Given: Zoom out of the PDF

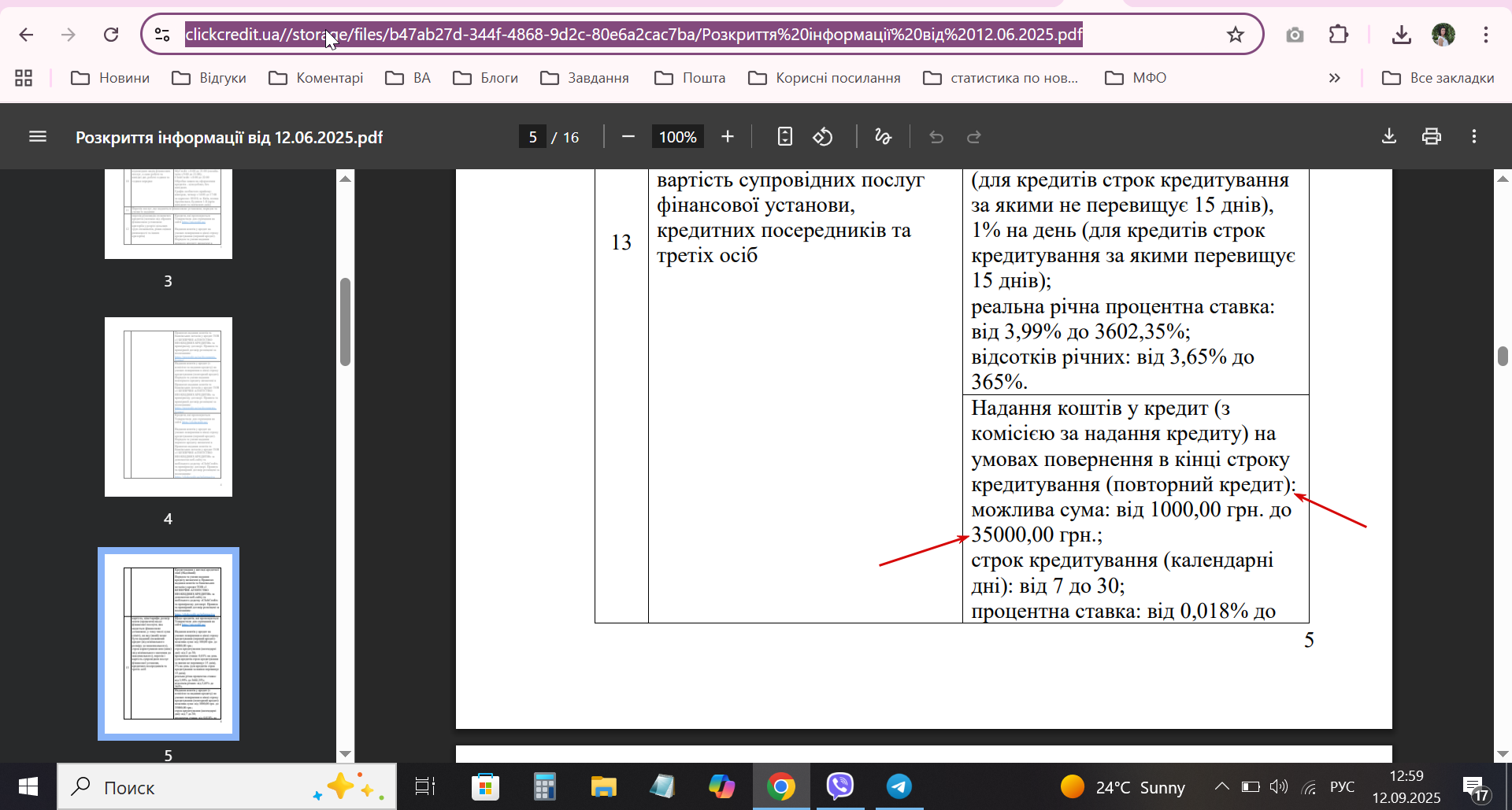Looking at the screenshot, I should pyautogui.click(x=628, y=137).
